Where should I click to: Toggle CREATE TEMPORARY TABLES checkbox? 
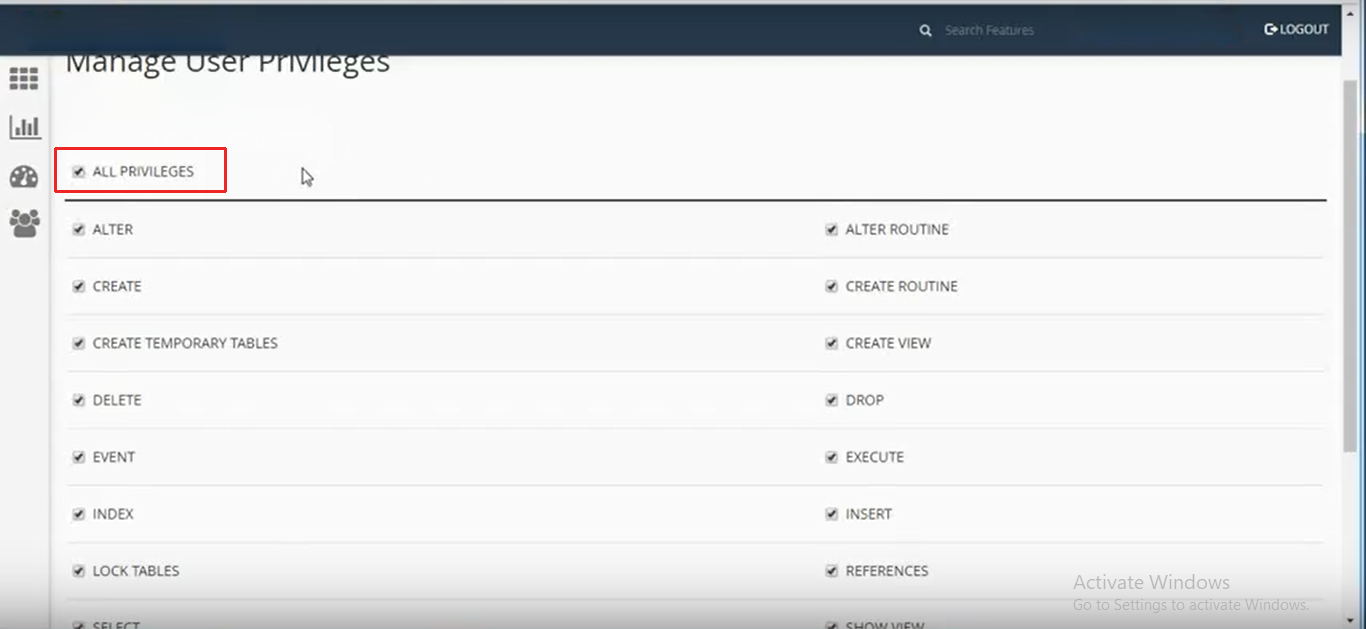coord(79,344)
